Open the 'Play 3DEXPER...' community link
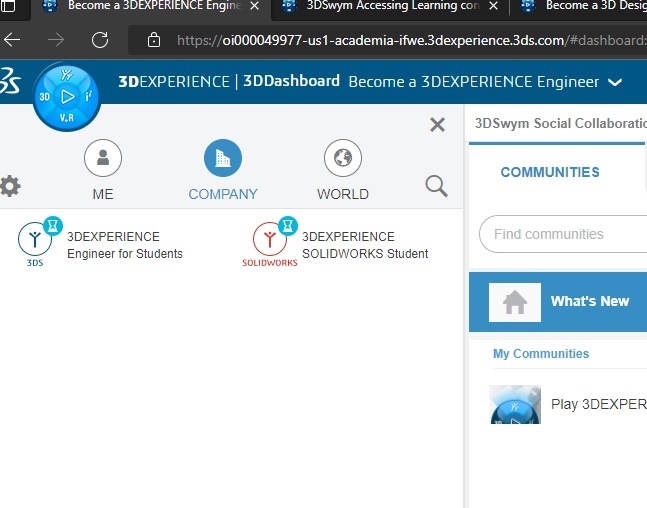Viewport: 647px width, 508px height. pos(599,404)
